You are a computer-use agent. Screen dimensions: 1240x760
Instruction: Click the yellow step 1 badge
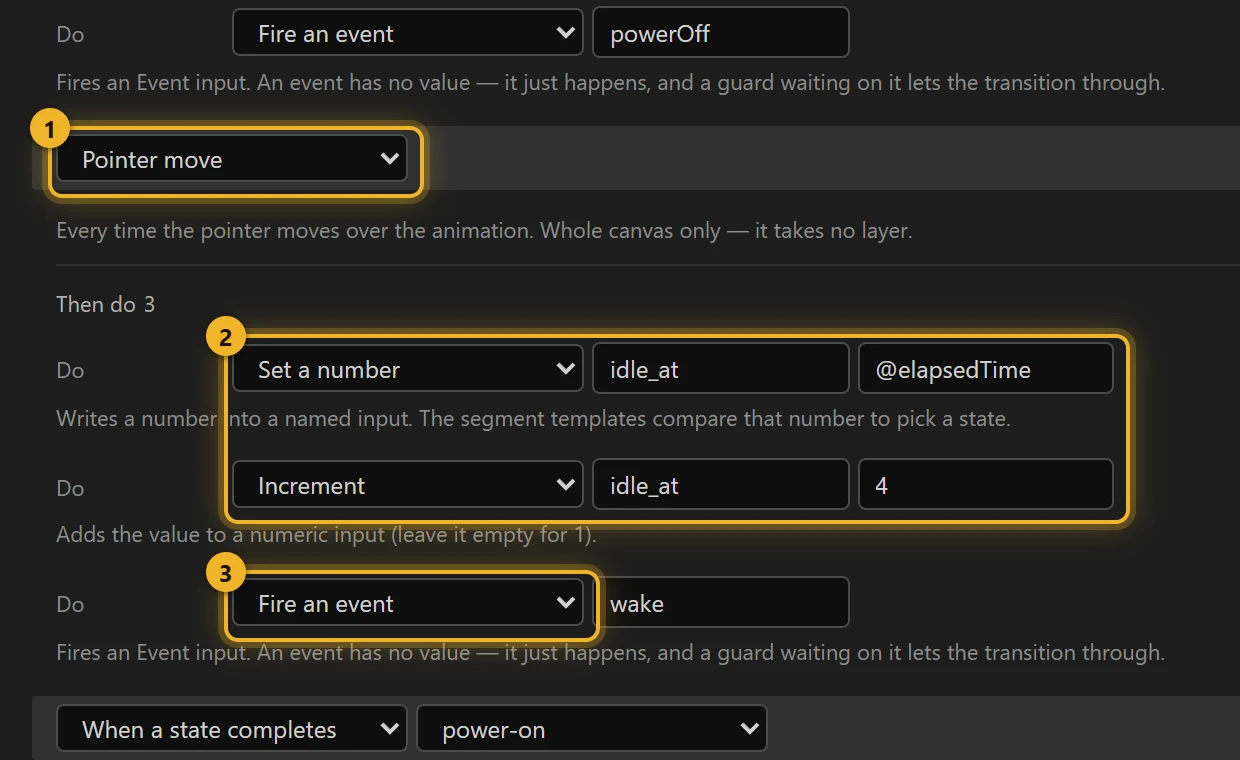49,129
